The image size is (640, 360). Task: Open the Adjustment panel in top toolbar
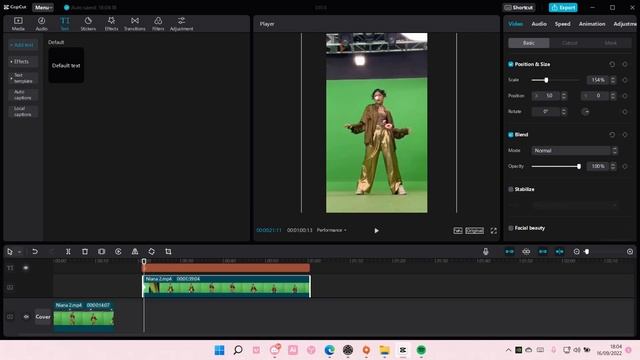(182, 24)
